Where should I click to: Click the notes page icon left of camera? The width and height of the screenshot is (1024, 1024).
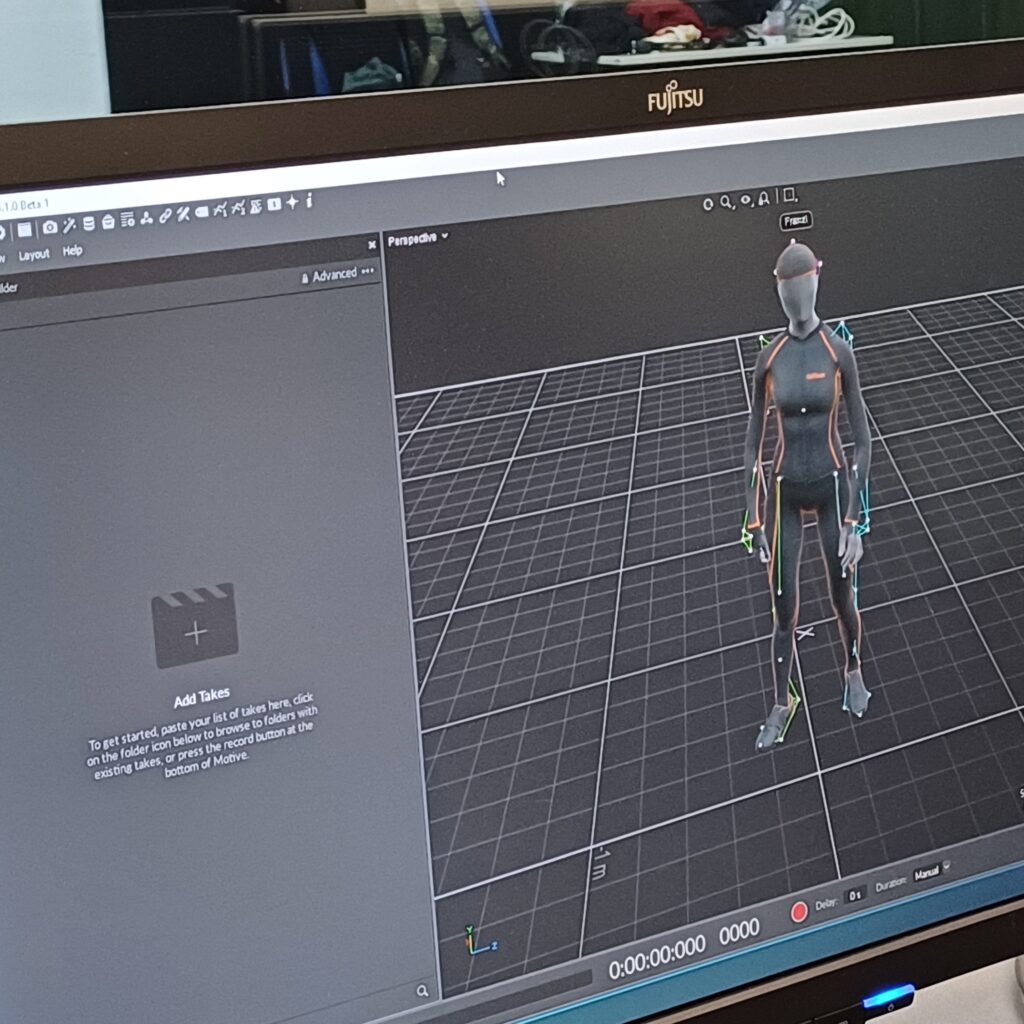[25, 230]
